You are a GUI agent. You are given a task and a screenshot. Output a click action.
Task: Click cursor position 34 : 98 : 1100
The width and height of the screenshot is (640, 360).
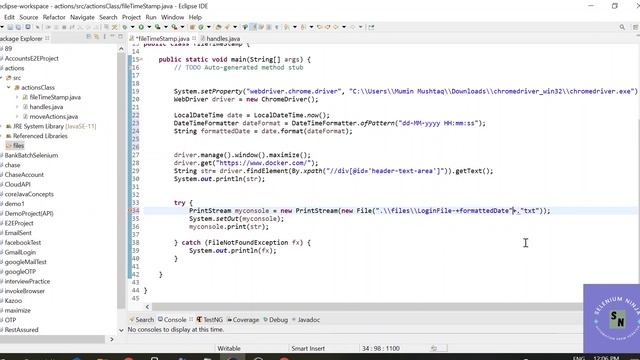[380, 348]
